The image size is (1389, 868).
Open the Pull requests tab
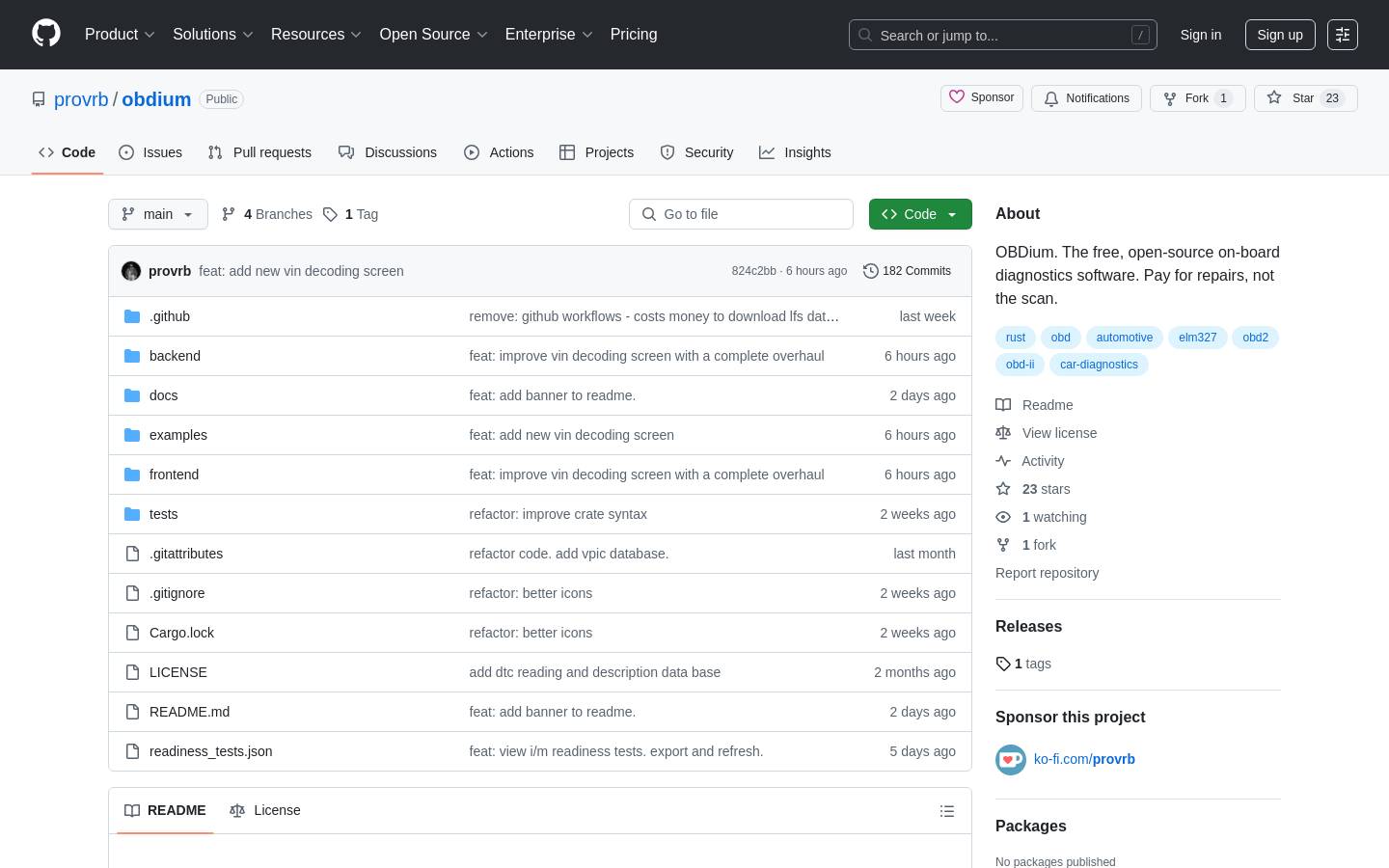[259, 152]
